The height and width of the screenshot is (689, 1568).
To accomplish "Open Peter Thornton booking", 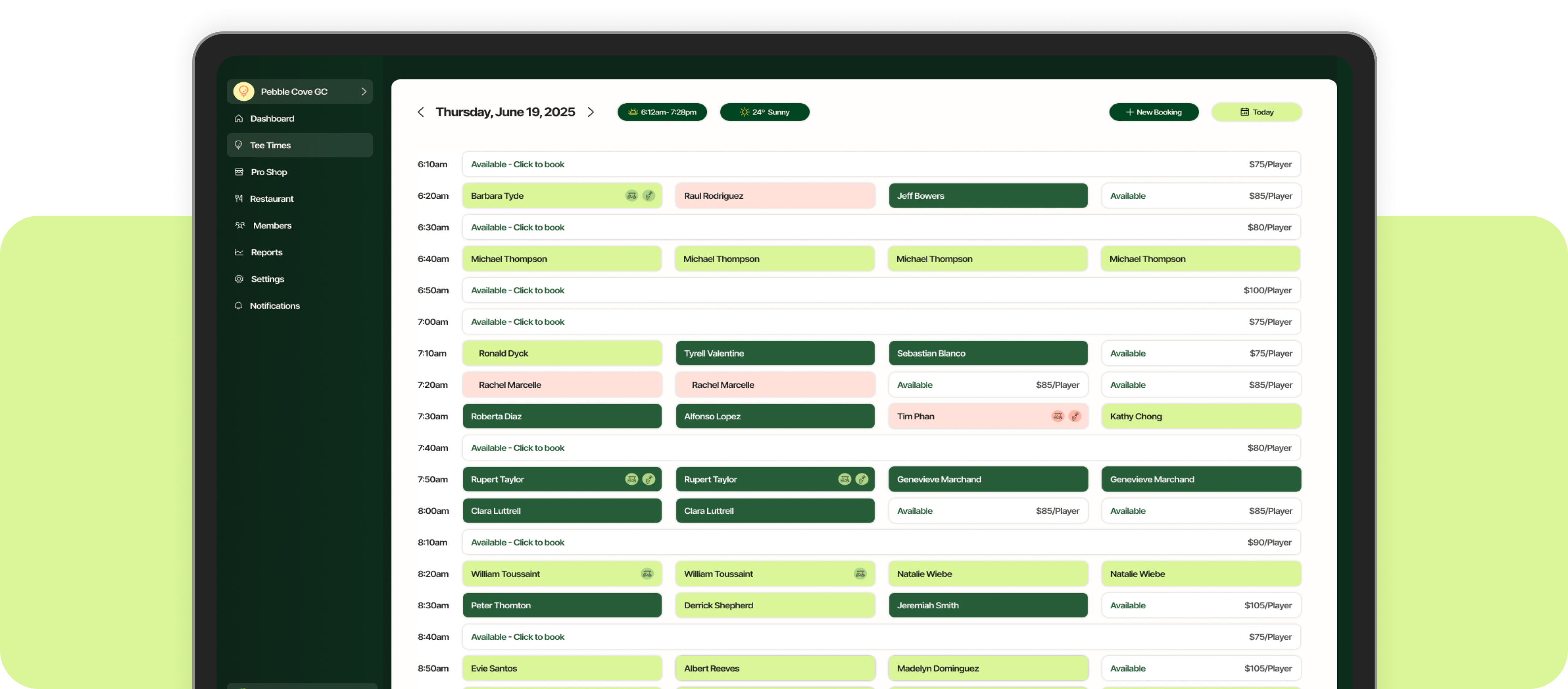I will tap(562, 605).
